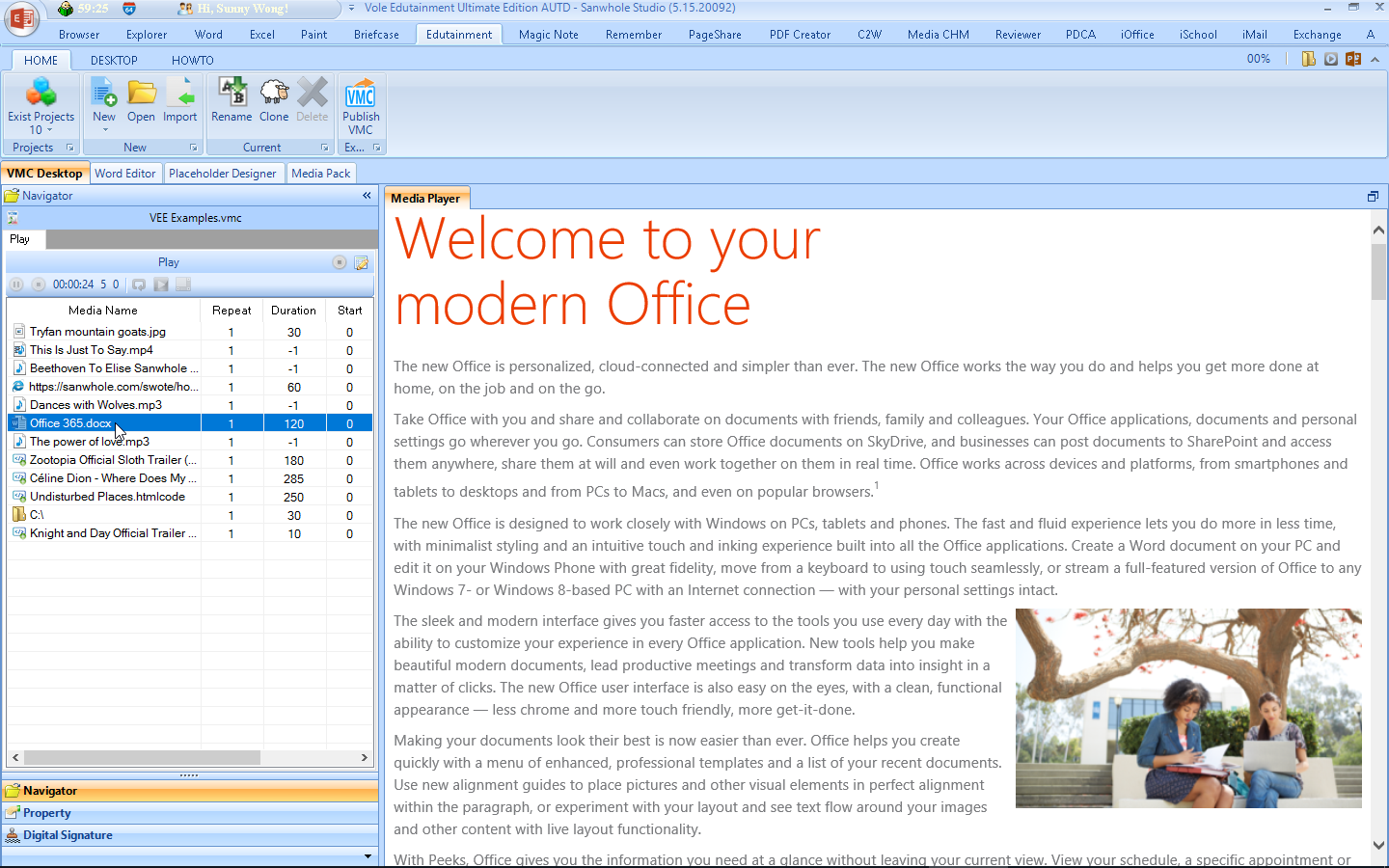Open the New button dropdown arrow

[104, 129]
